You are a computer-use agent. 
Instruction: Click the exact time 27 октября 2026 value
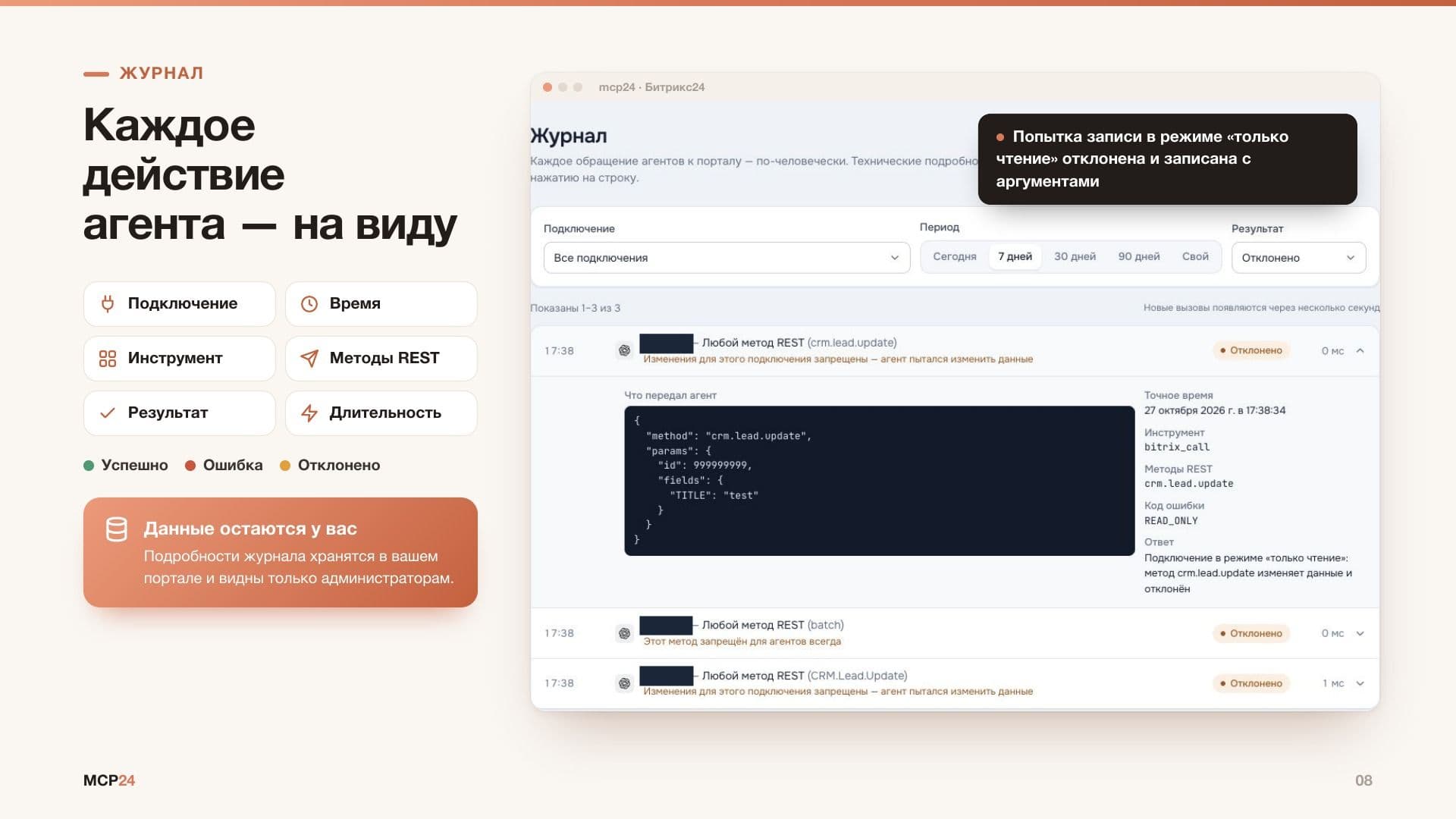coord(1215,410)
